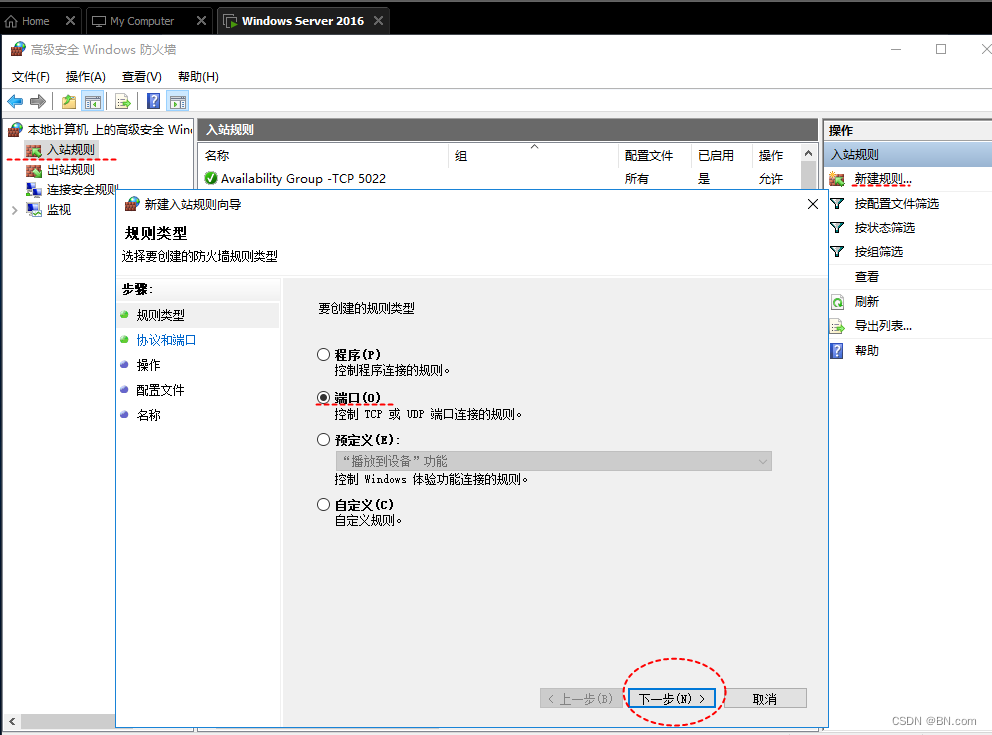Click the 入站规则 icon in tree

[x=34, y=150]
